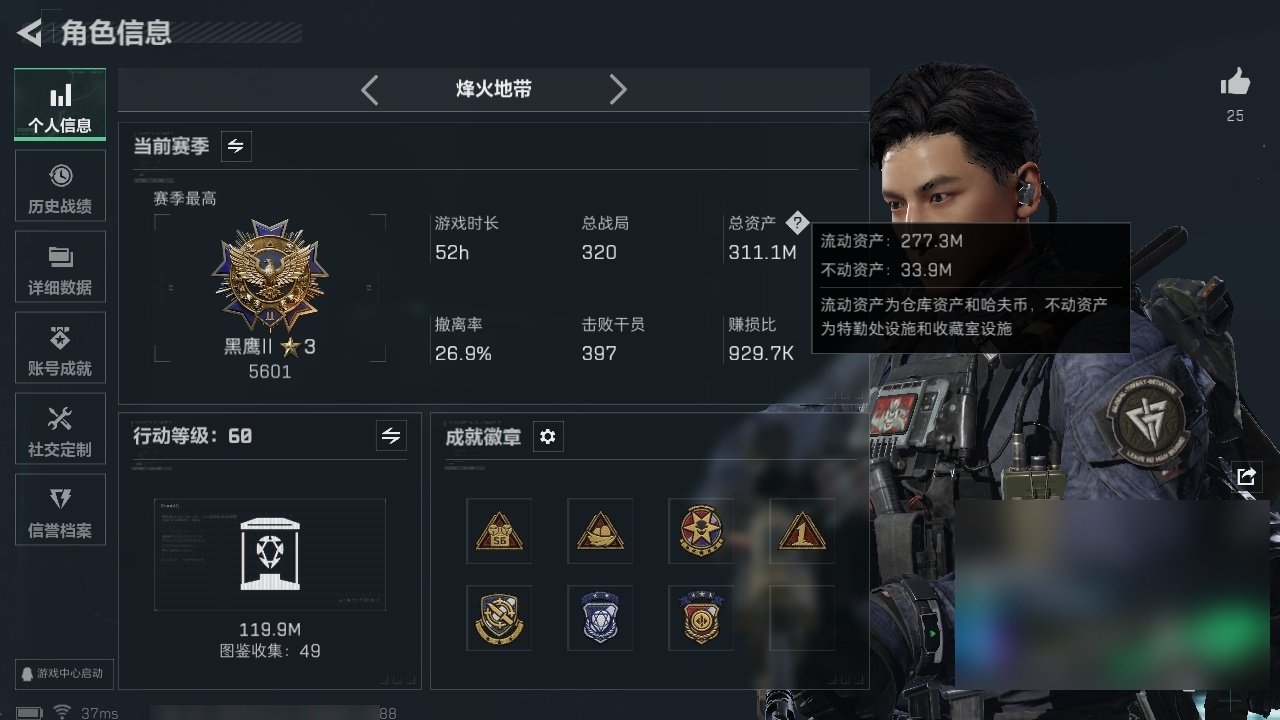Switch to previous mode with left chevron
The width and height of the screenshot is (1280, 720).
[x=370, y=90]
